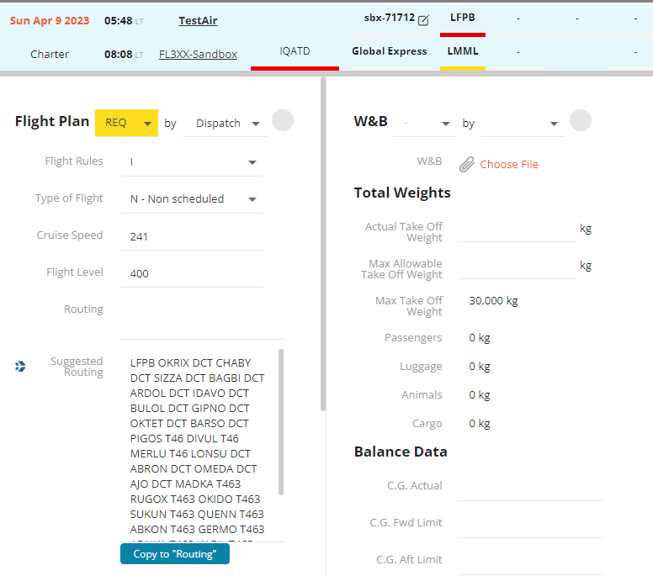
Task: Click the W&B status circle indicator
Action: pyautogui.click(x=580, y=121)
